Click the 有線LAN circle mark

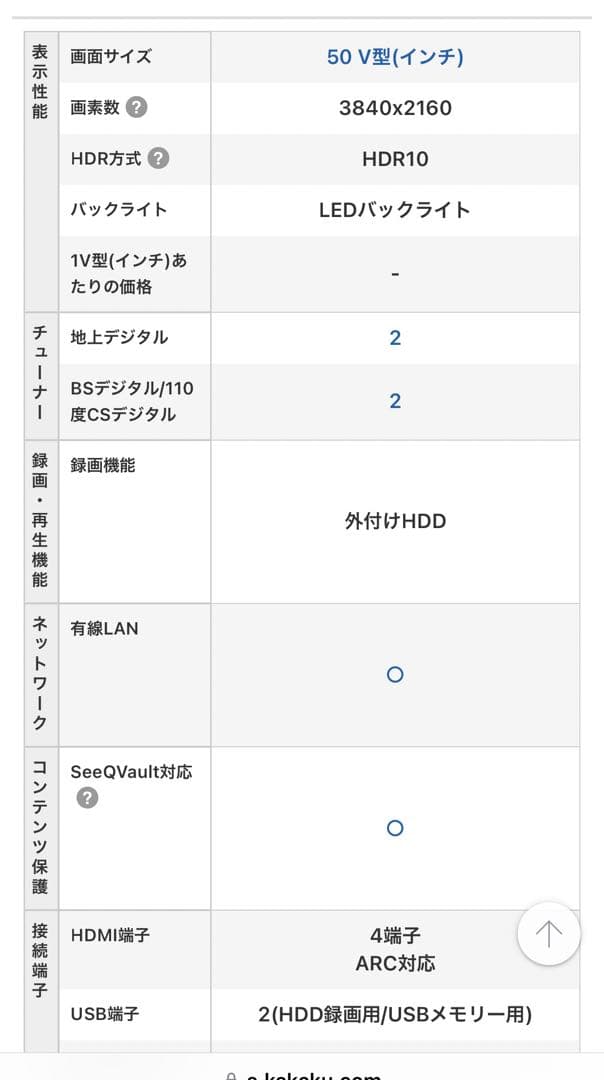[x=394, y=675]
